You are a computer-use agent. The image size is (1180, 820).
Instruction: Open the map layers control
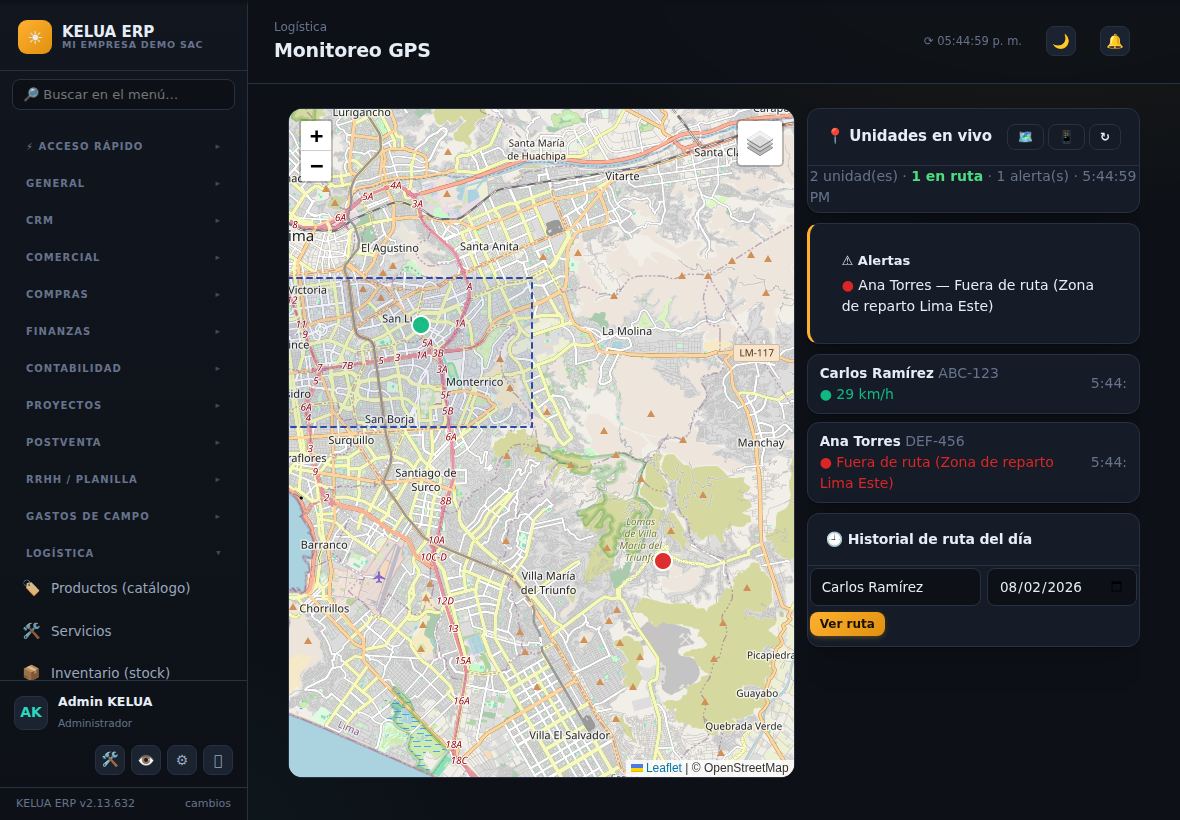click(x=759, y=143)
